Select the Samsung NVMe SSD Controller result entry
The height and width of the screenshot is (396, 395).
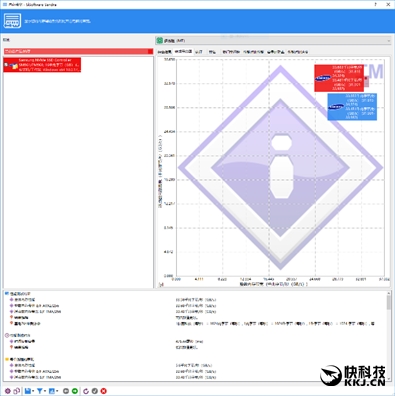42,65
